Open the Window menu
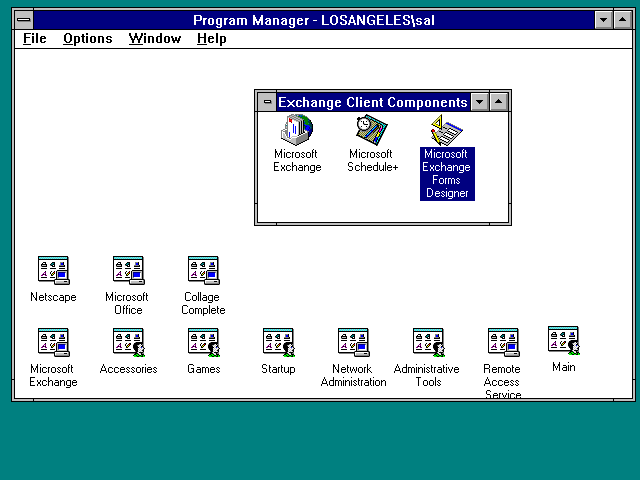 coord(155,38)
